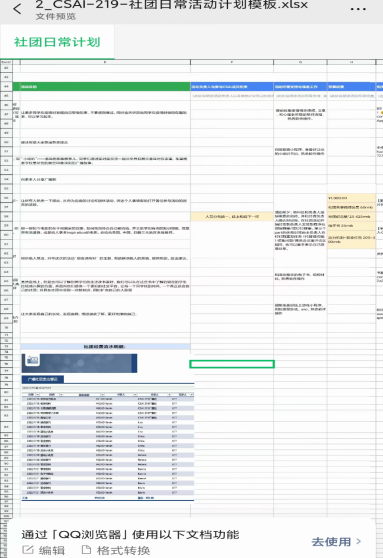Tap the back arrow beside the file name
This screenshot has width=383, height=558.
click(17, 9)
